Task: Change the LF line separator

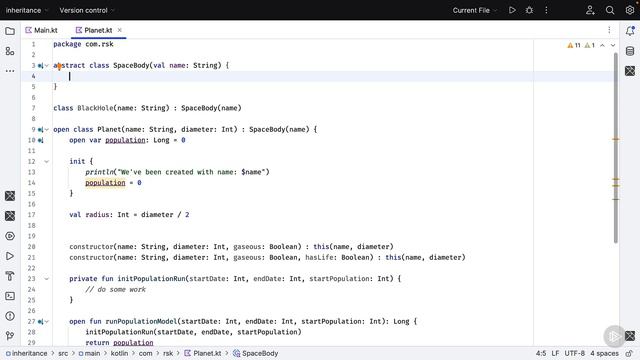Action: 555,353
